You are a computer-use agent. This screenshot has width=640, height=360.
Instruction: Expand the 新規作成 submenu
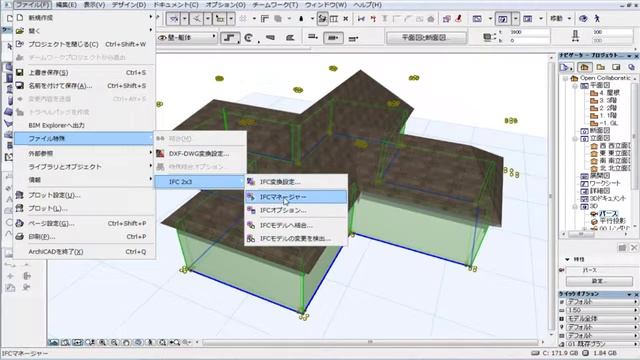pos(84,18)
